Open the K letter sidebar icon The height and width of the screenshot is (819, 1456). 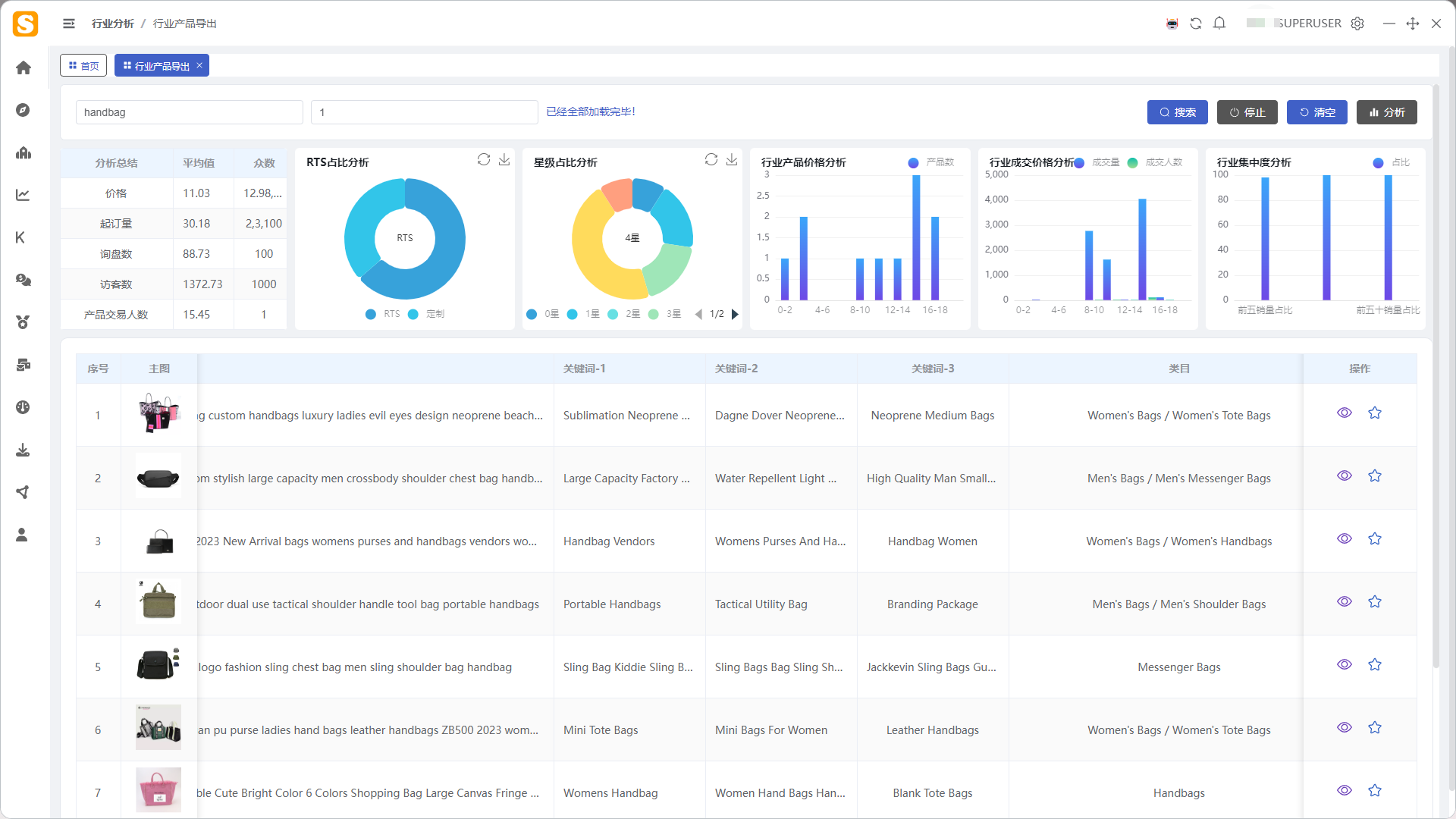coord(20,237)
